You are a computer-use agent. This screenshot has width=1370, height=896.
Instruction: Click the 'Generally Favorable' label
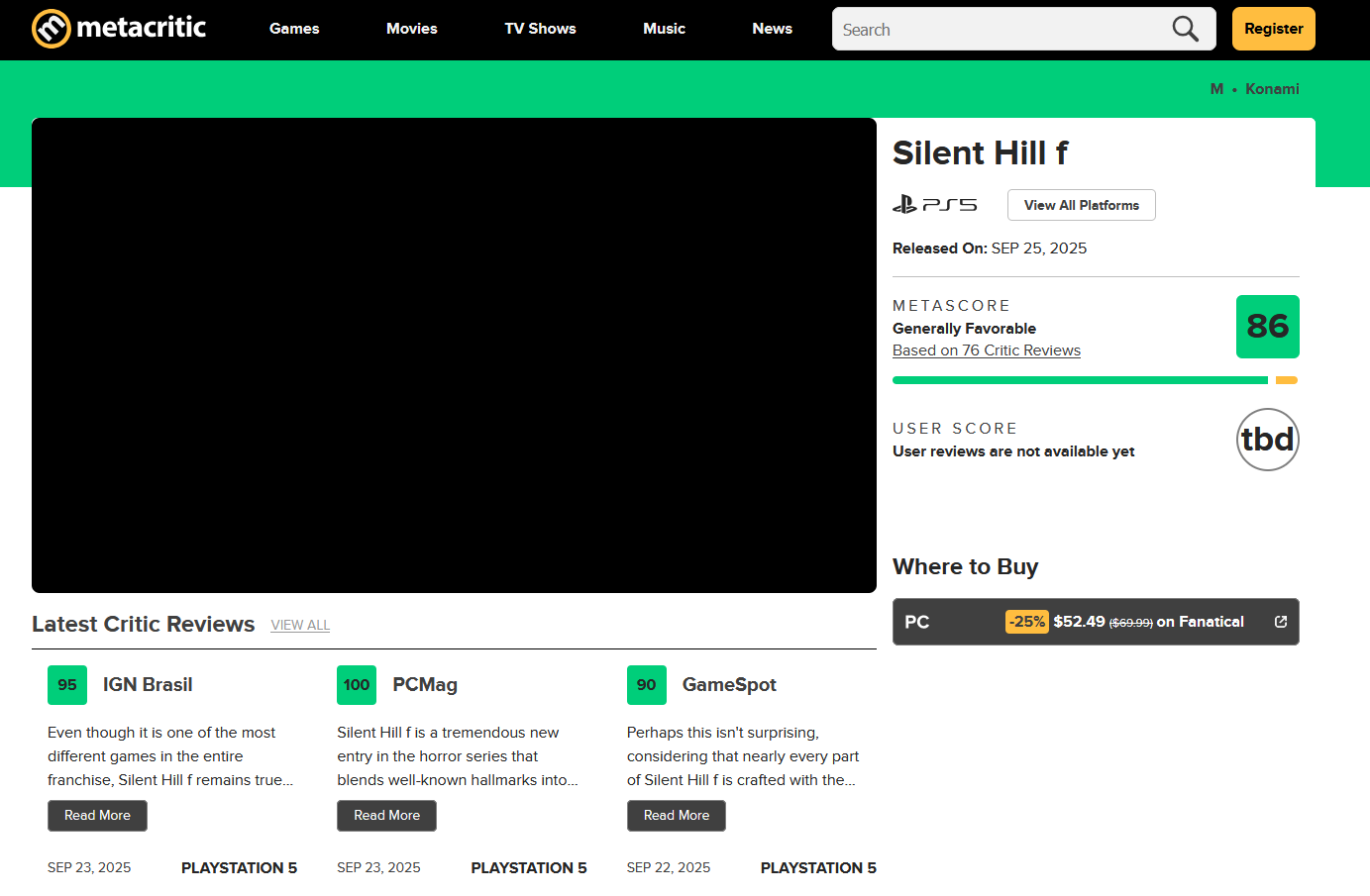(964, 329)
